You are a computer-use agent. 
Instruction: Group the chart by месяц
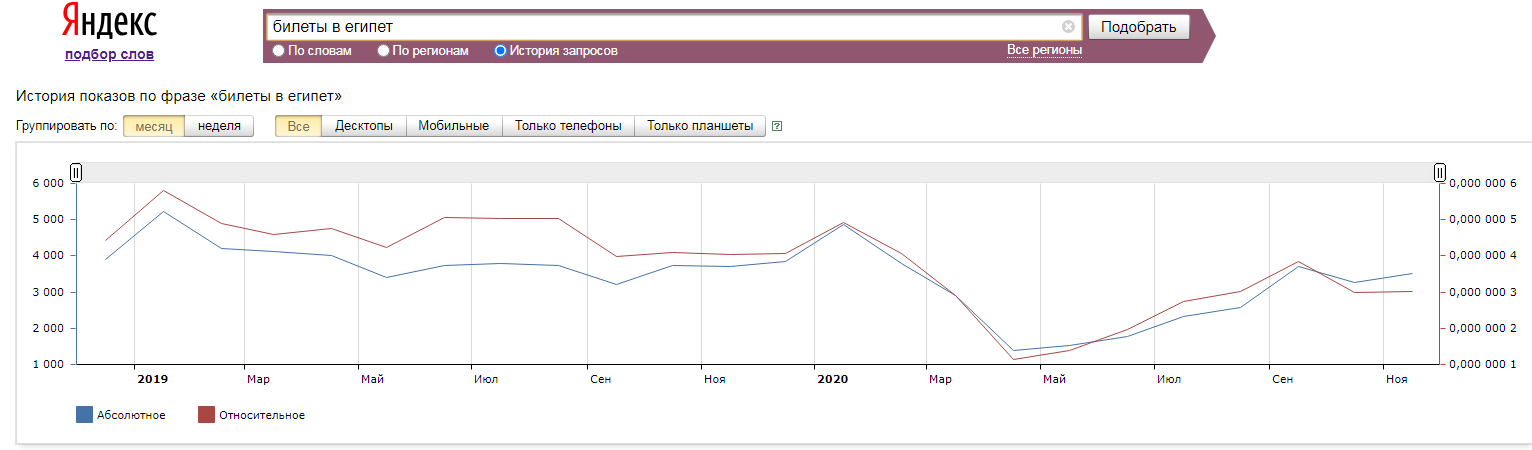click(154, 126)
